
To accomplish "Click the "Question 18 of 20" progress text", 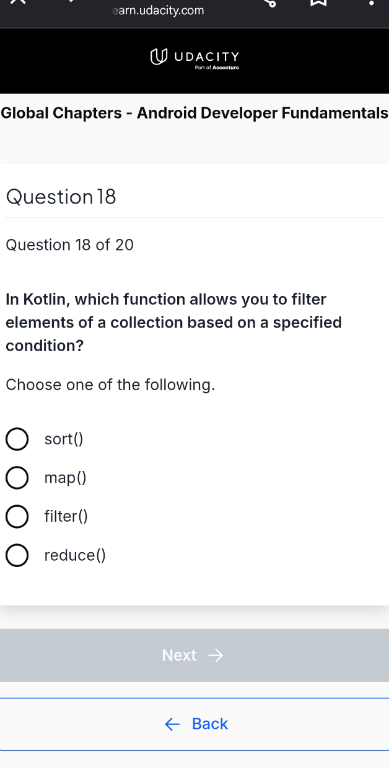I will click(x=70, y=245).
